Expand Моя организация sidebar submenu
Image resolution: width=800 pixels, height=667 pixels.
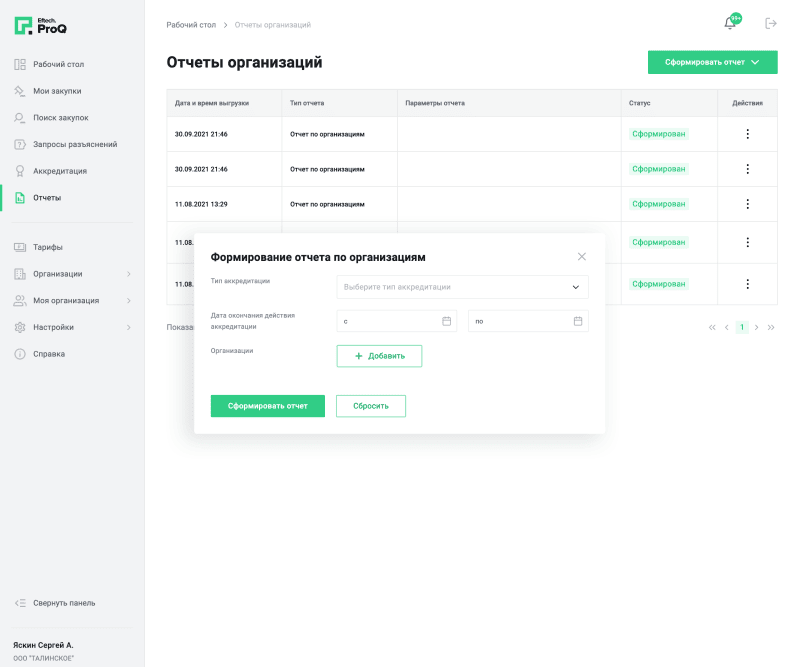tap(128, 301)
